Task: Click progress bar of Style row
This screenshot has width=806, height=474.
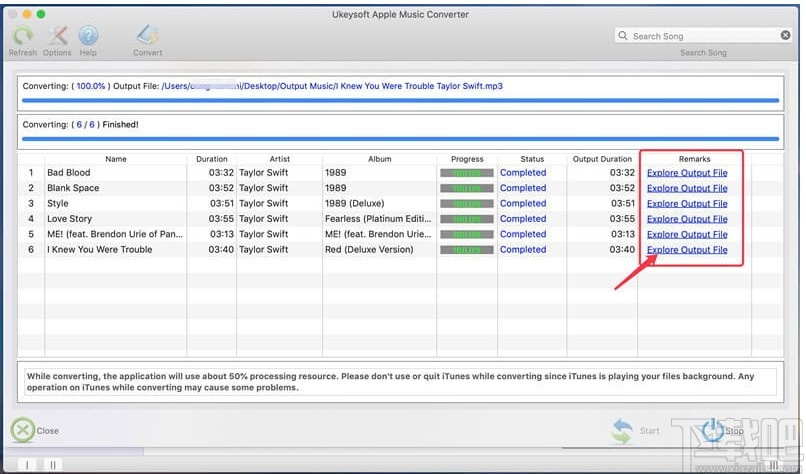Action: pyautogui.click(x=467, y=204)
